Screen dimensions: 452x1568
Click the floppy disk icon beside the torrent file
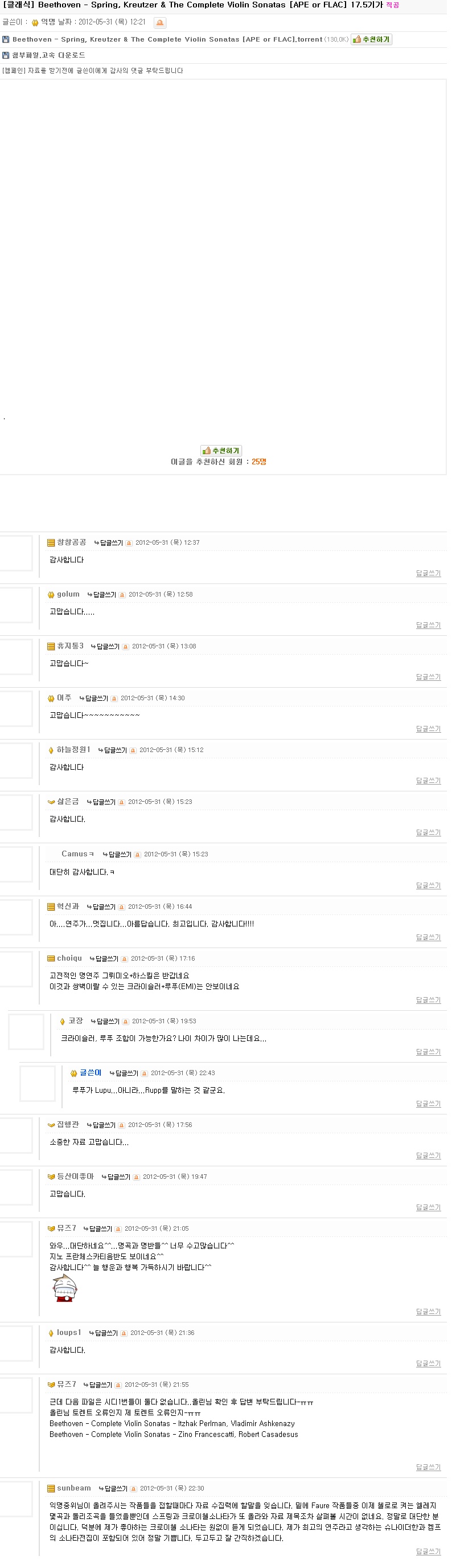(x=6, y=39)
